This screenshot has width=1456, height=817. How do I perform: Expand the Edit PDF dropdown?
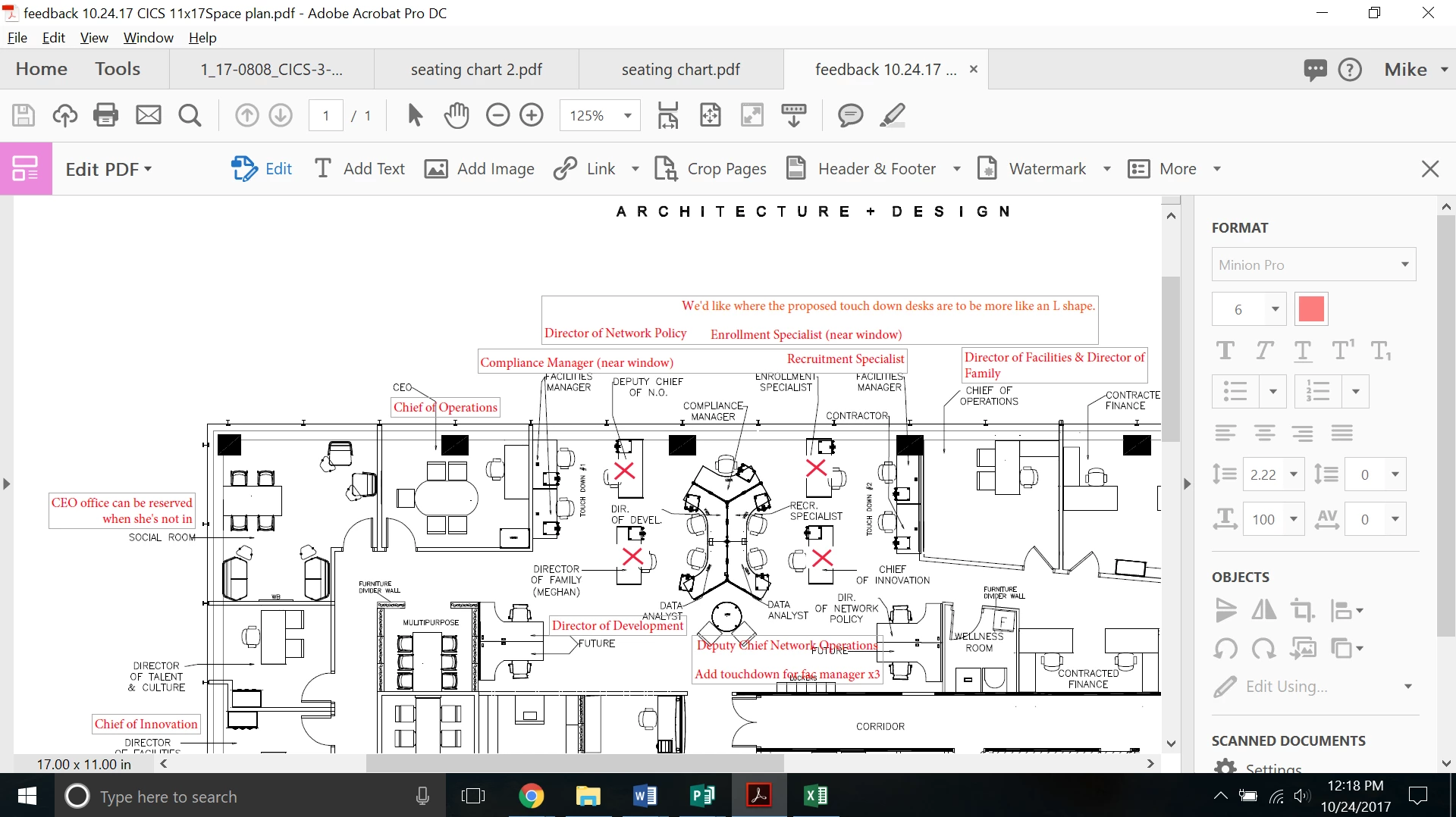pos(109,168)
